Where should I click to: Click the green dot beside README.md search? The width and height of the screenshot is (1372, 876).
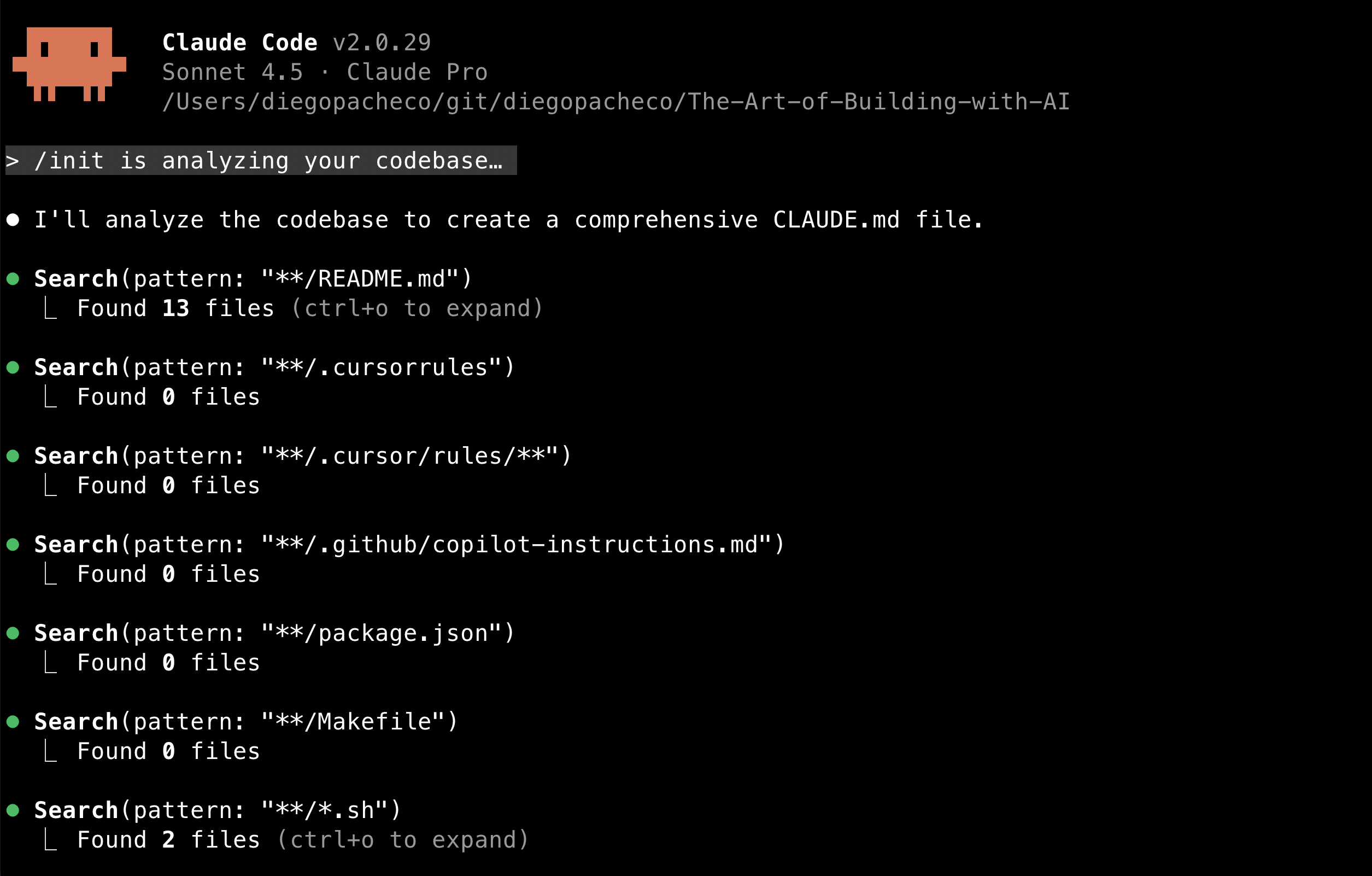pos(13,279)
